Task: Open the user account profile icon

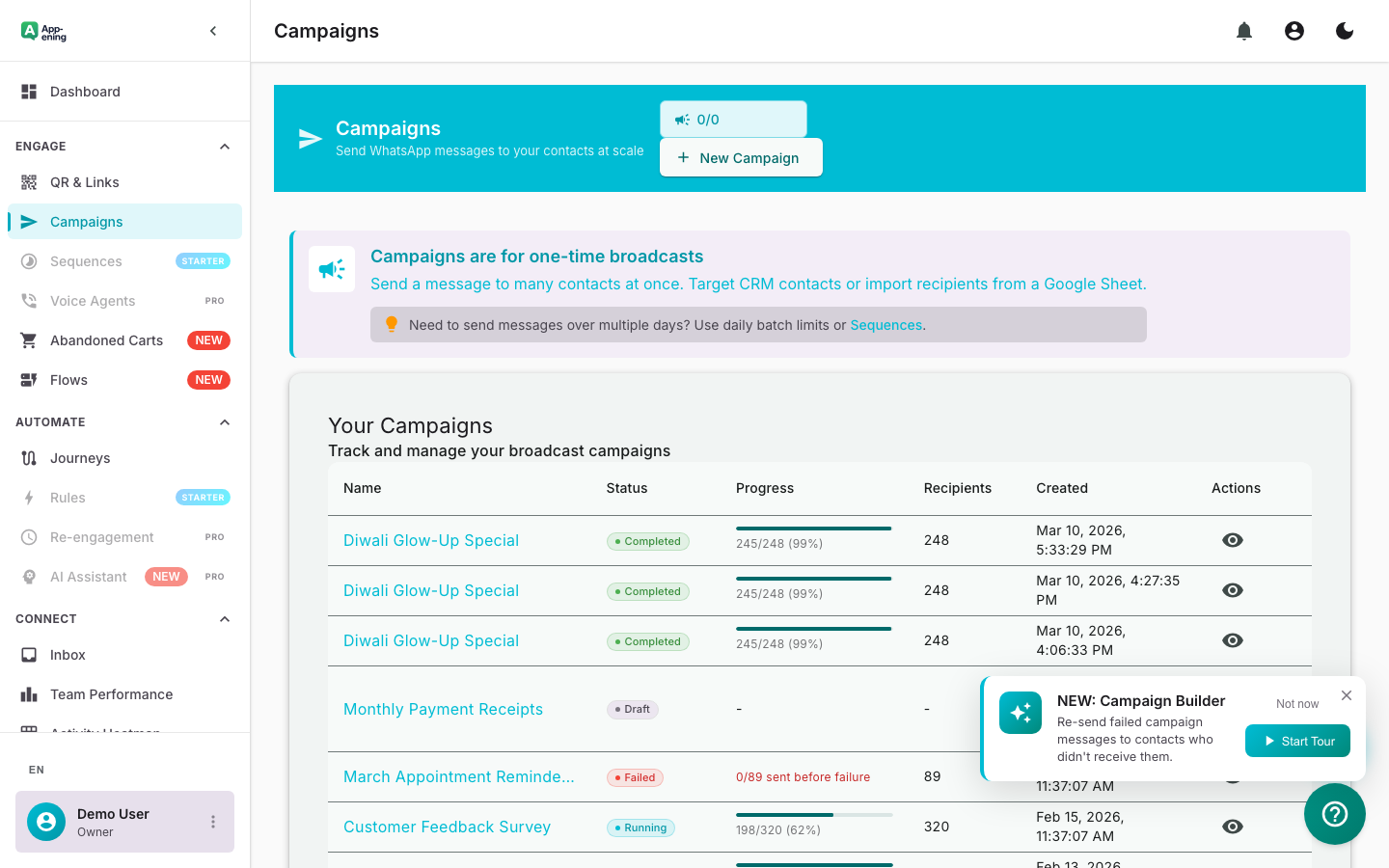Action: [1294, 31]
